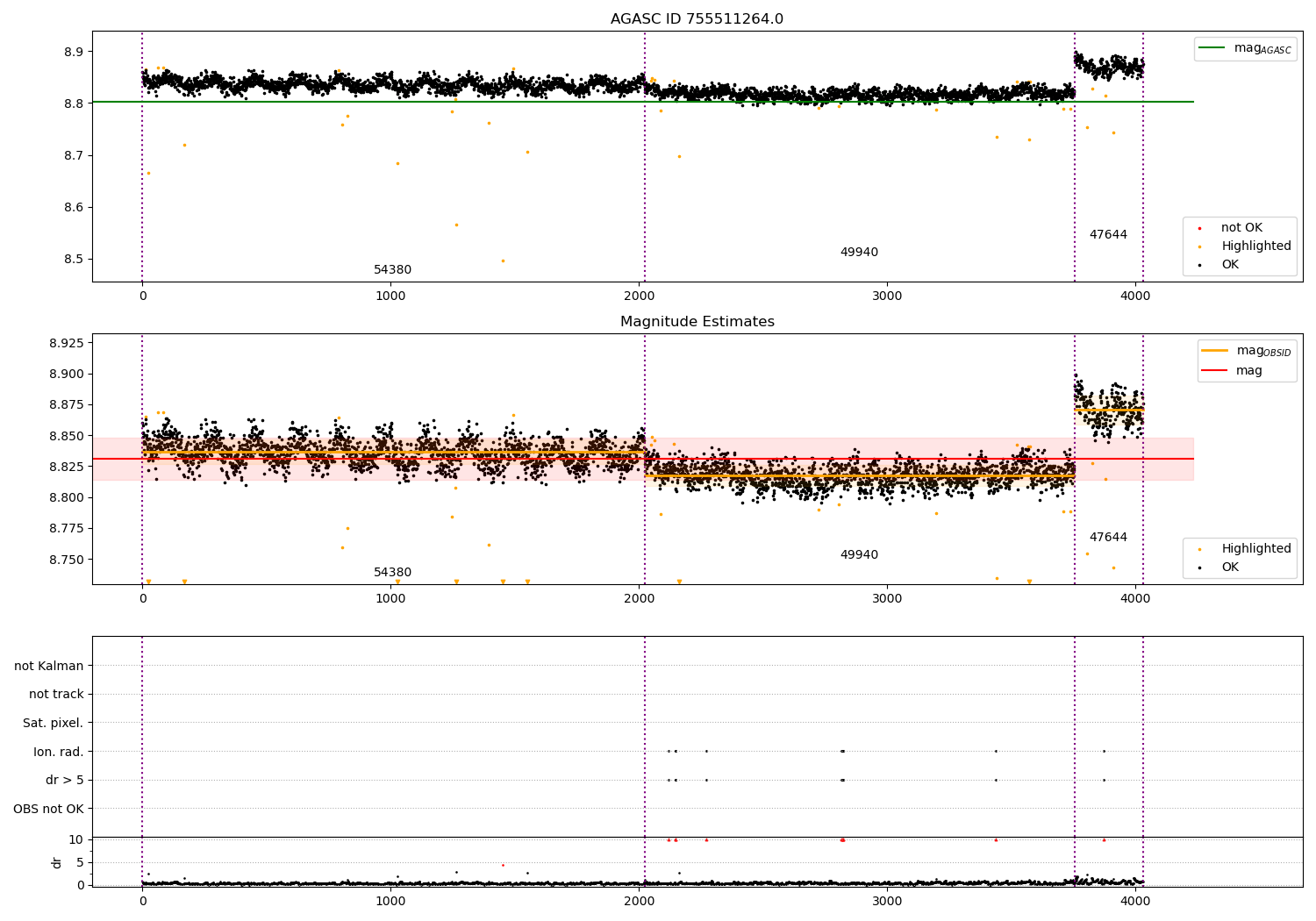
Task: Click the "not track" axis label
Action: coord(56,695)
